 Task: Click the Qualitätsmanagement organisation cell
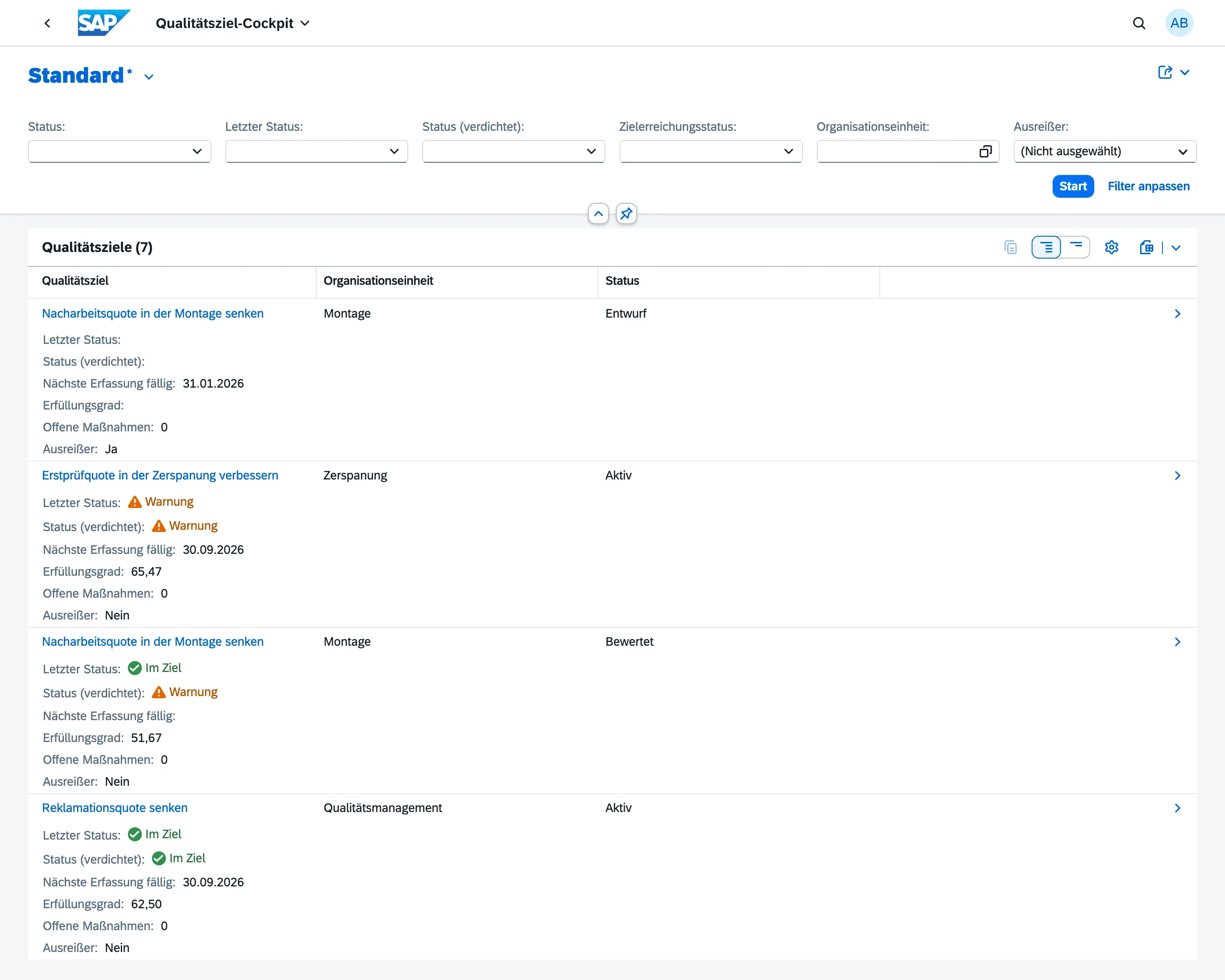click(x=383, y=808)
